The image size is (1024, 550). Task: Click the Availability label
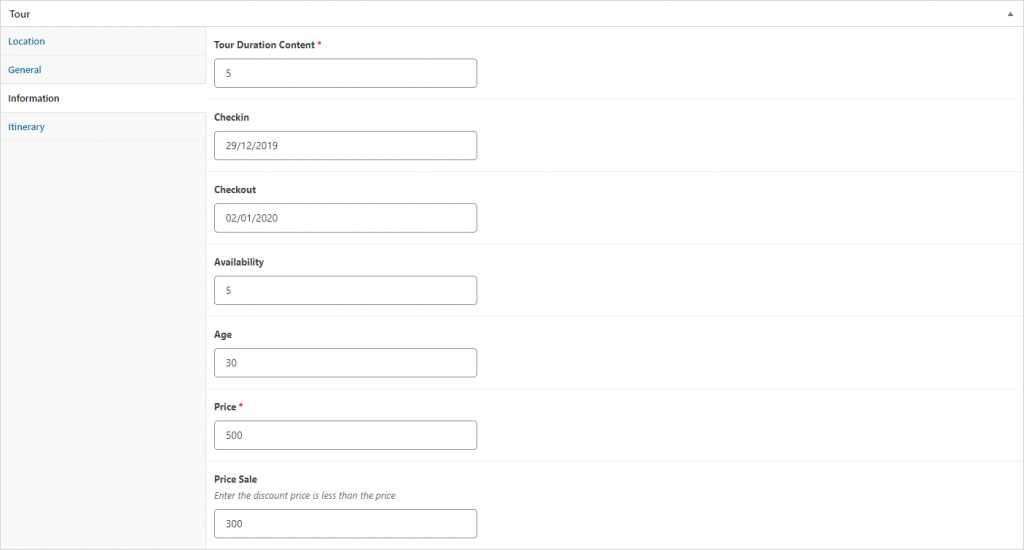(239, 262)
